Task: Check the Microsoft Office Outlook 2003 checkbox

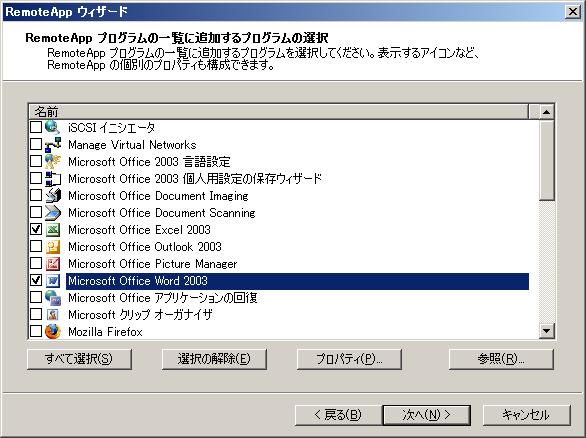Action: pyautogui.click(x=36, y=246)
